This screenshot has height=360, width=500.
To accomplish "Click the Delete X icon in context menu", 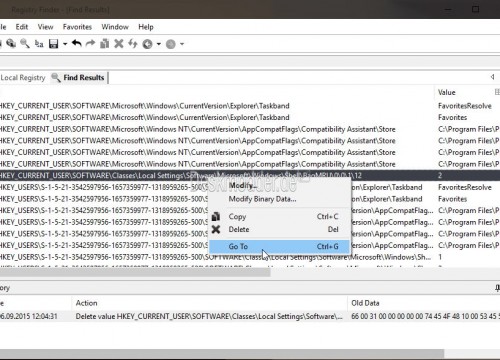I will click(216, 229).
